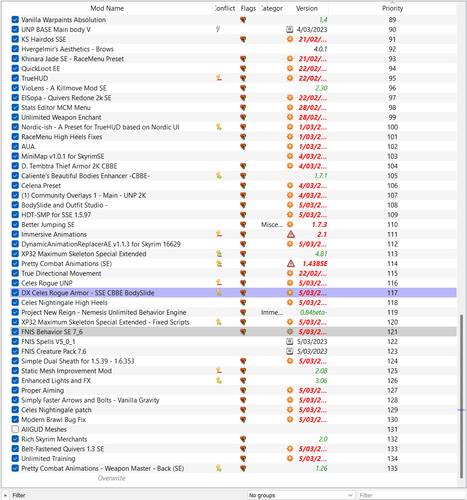Click the heart flag icon for Rich Skyrim Merchants

point(243,439)
